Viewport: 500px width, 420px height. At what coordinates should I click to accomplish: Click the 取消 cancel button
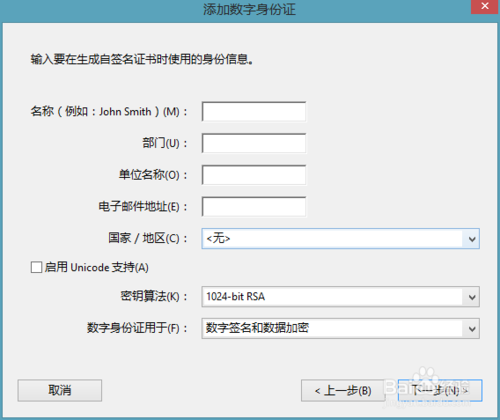(x=60, y=390)
